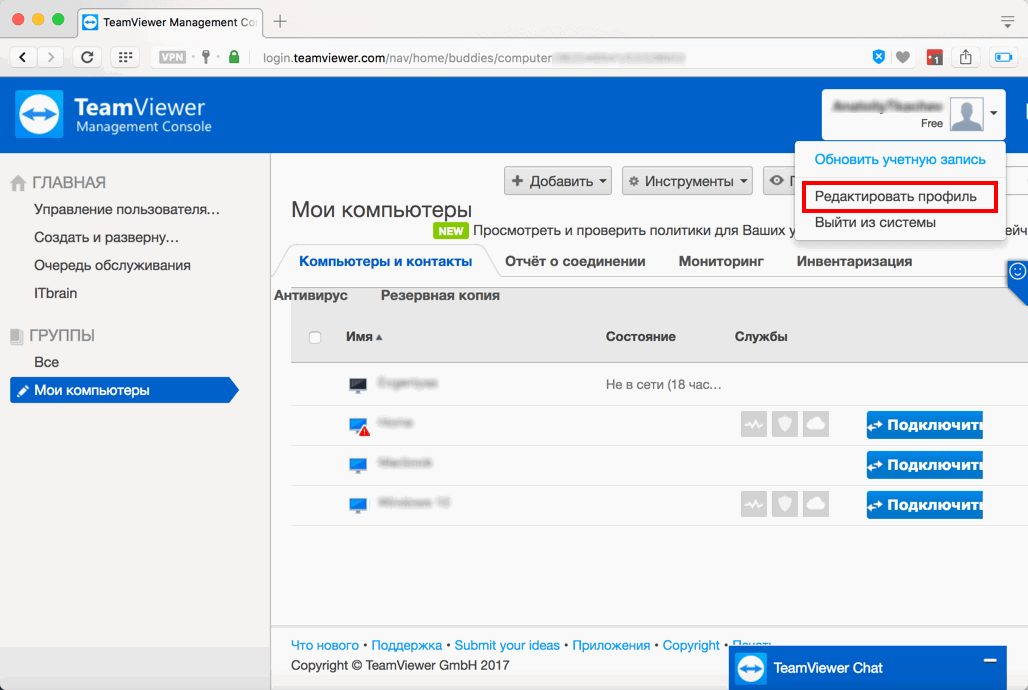Click the share icon in browser toolbar
The width and height of the screenshot is (1028, 690).
[966, 57]
